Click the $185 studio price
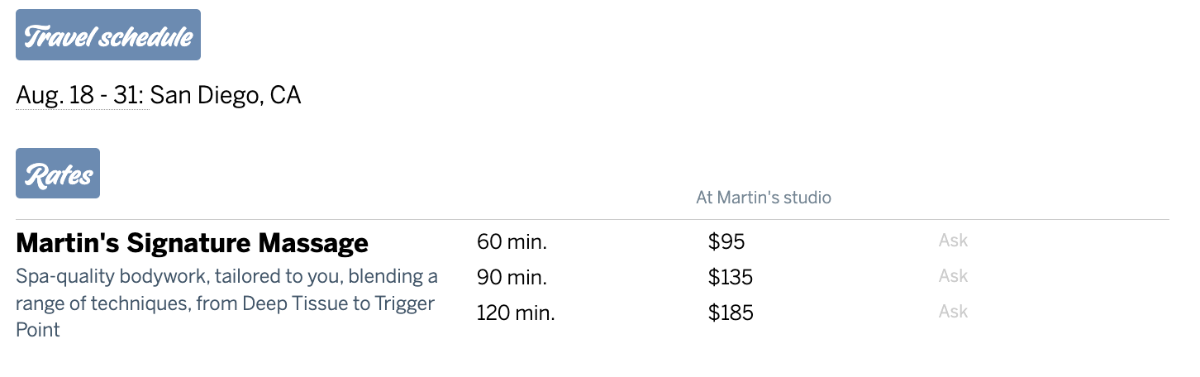This screenshot has height=377, width=1200. 731,313
